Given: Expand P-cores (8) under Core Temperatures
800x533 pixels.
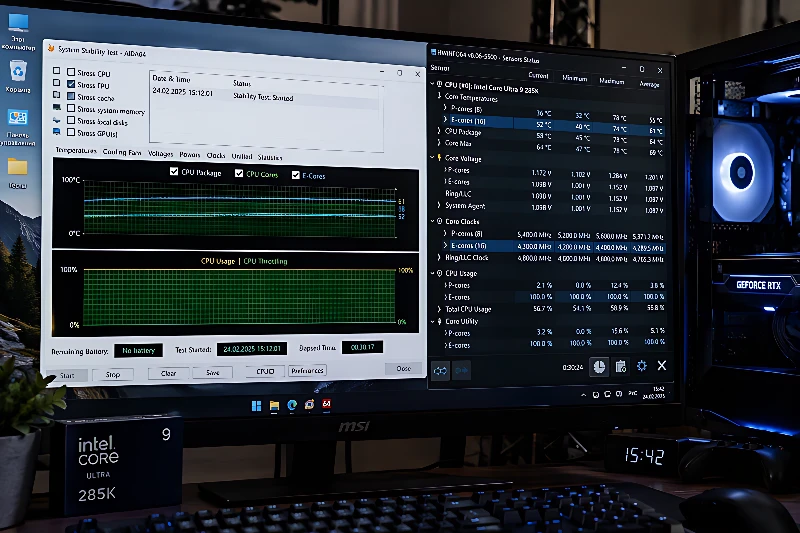Looking at the screenshot, I should tap(445, 108).
